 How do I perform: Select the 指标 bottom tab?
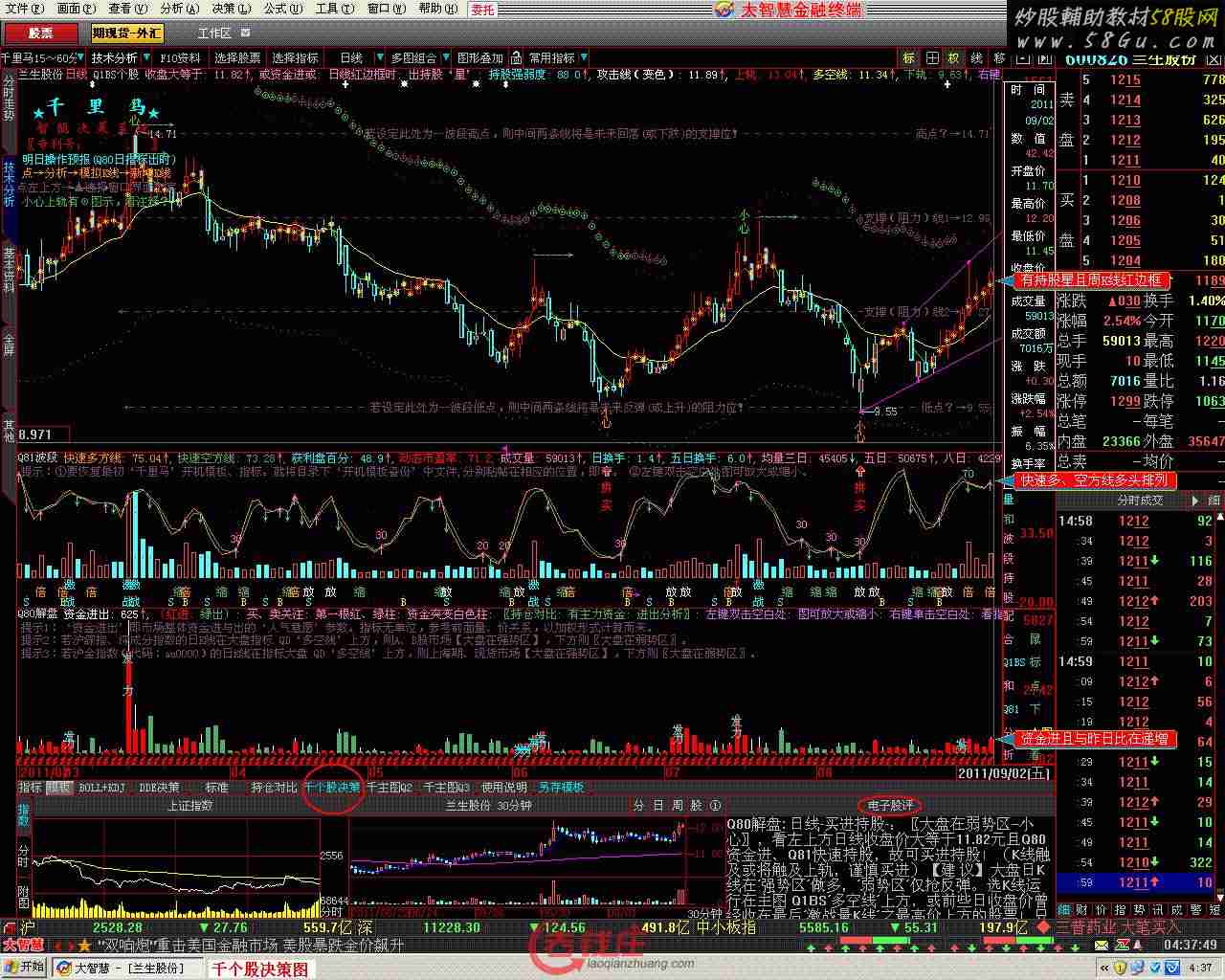pos(31,788)
